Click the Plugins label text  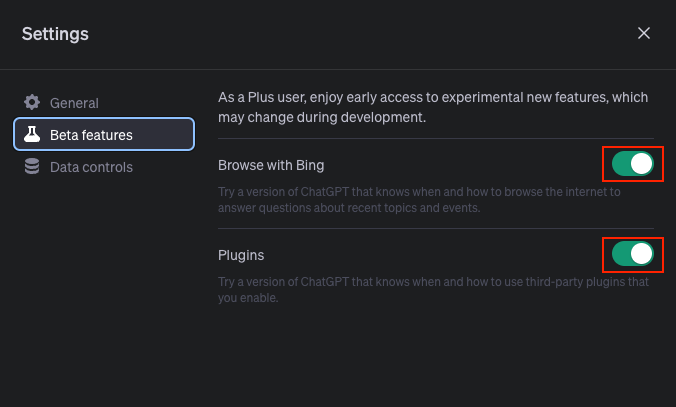(241, 255)
